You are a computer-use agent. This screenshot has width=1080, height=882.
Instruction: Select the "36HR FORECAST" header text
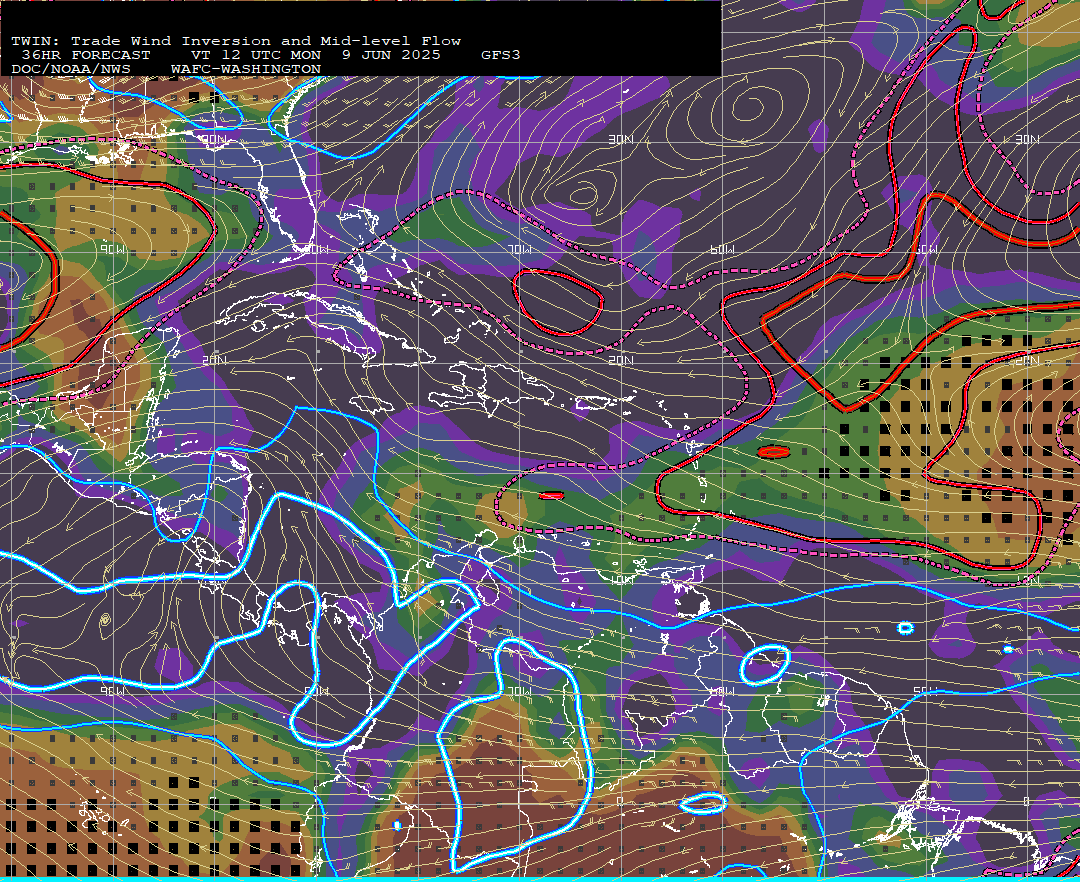pos(85,55)
